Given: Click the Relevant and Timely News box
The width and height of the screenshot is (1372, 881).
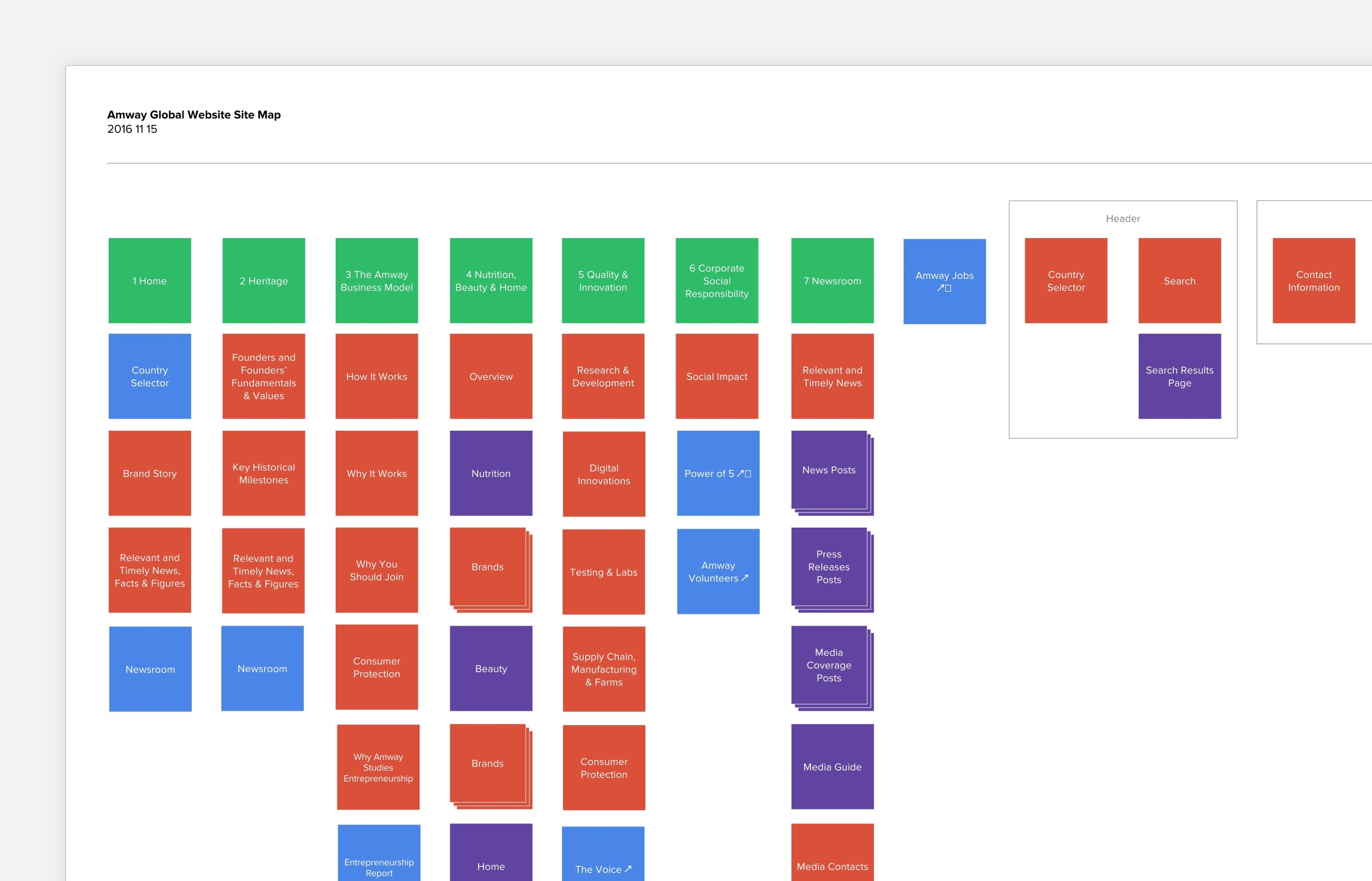Looking at the screenshot, I should click(x=833, y=376).
